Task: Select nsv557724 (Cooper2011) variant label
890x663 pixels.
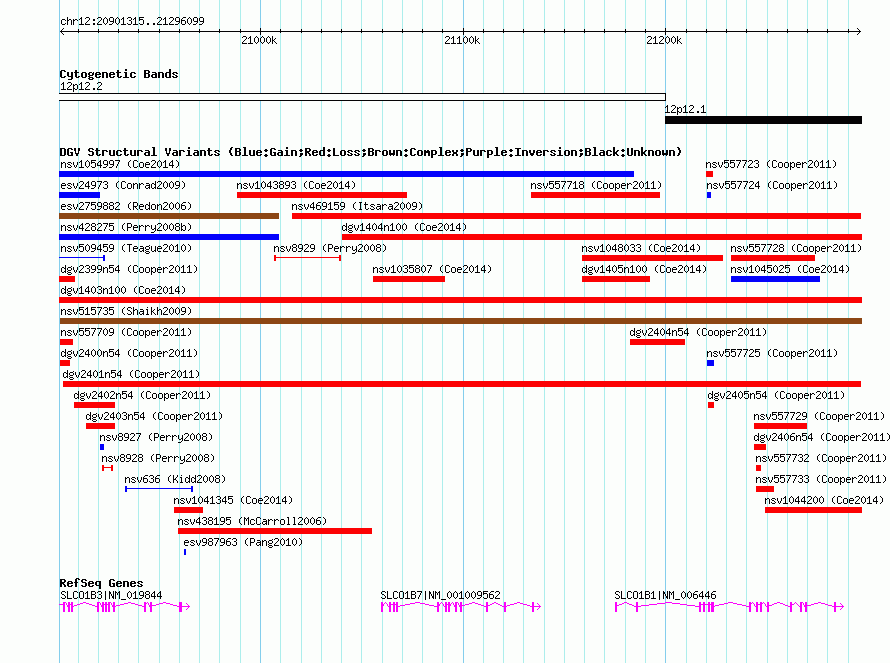Action: pos(772,185)
